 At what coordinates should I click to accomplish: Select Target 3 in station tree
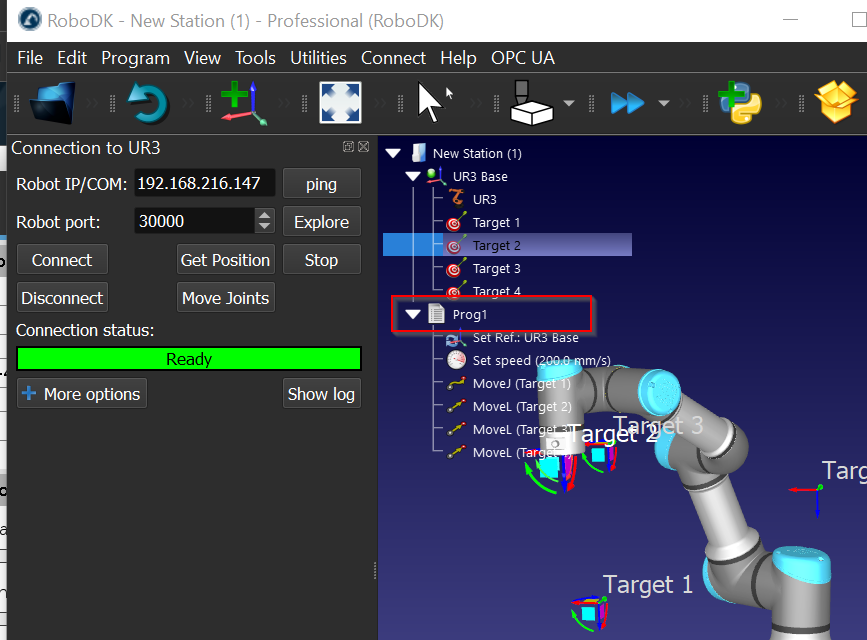(x=497, y=268)
